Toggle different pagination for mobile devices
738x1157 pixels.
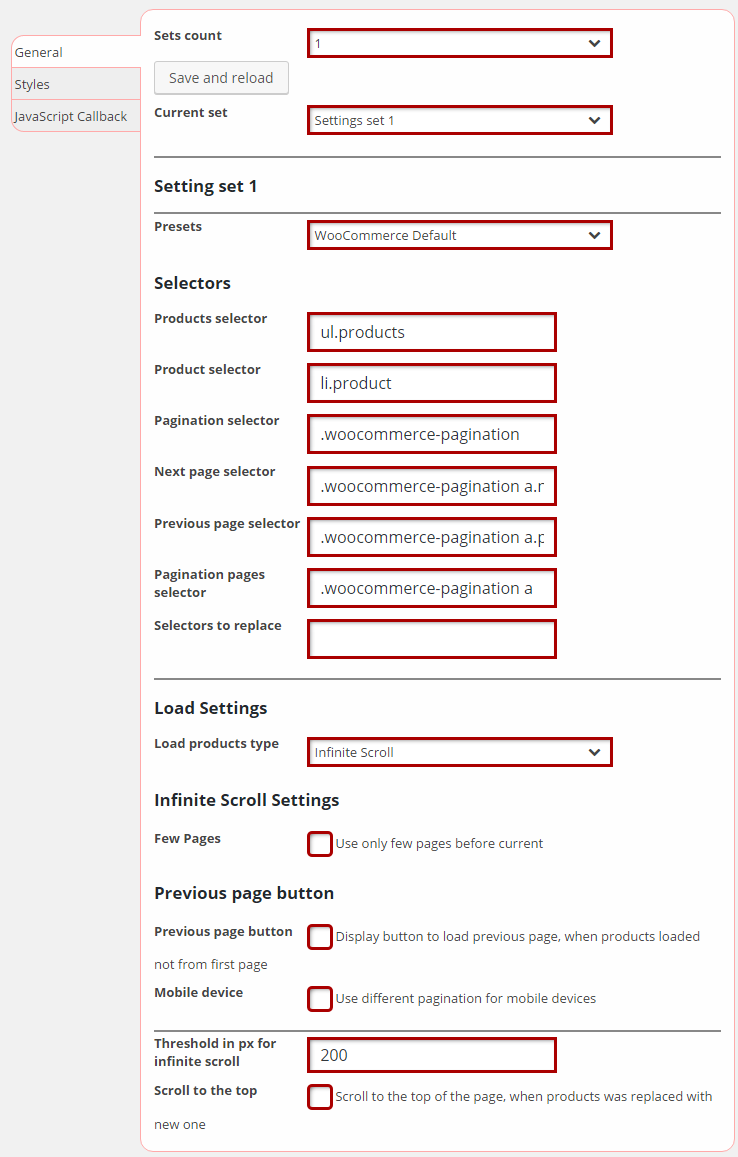(x=320, y=999)
